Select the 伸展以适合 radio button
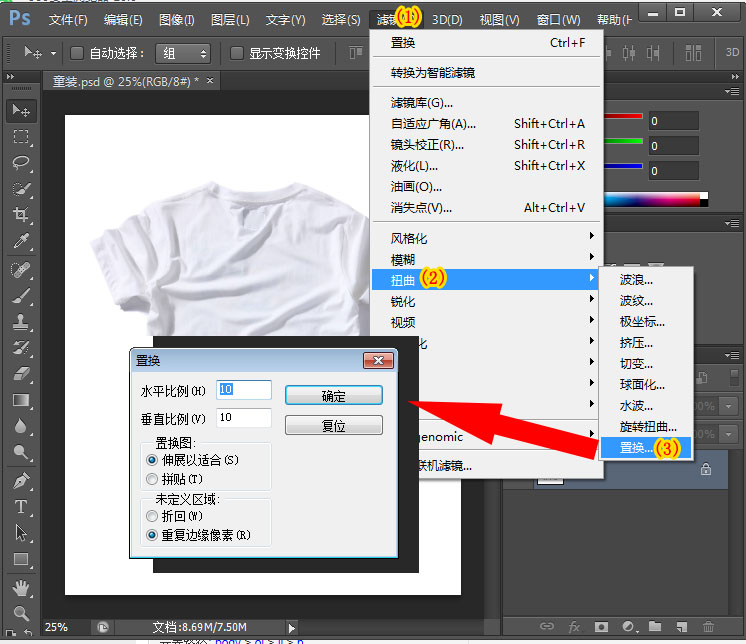The image size is (746, 644). point(152,460)
